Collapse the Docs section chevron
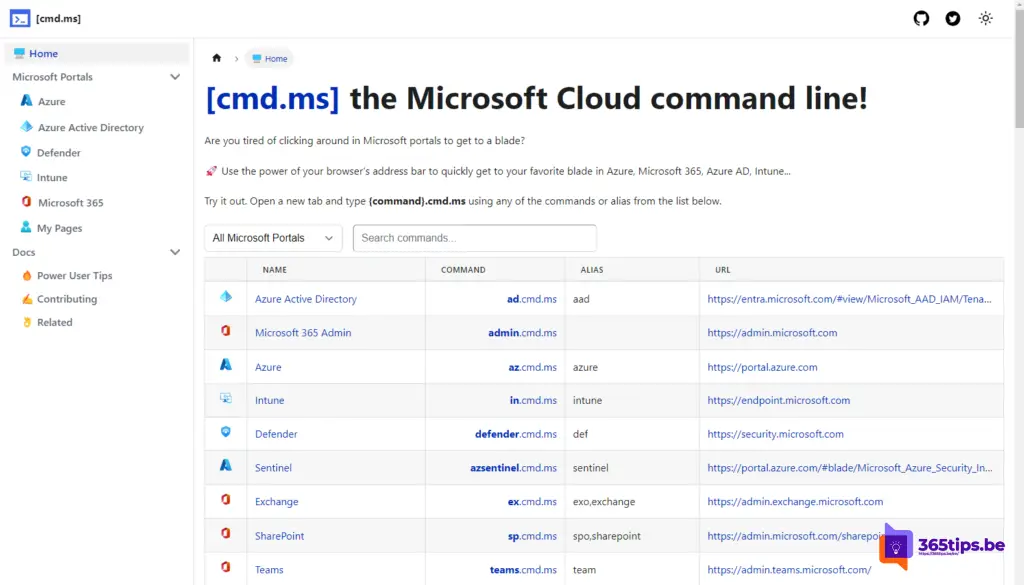1024x585 pixels. pyautogui.click(x=175, y=253)
